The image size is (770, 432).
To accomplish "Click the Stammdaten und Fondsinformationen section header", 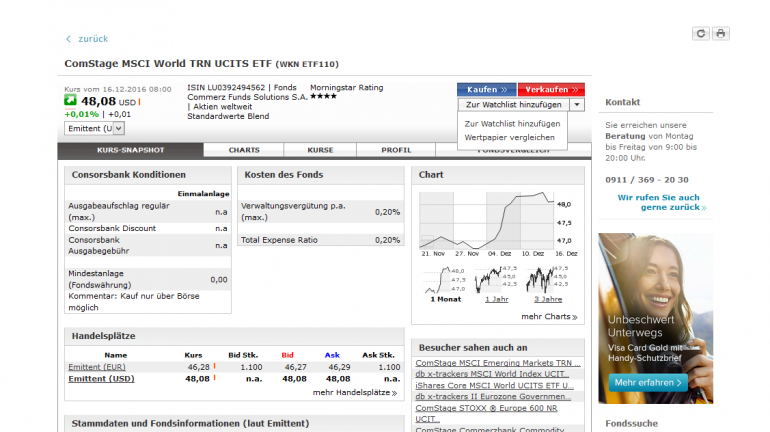I will point(191,424).
